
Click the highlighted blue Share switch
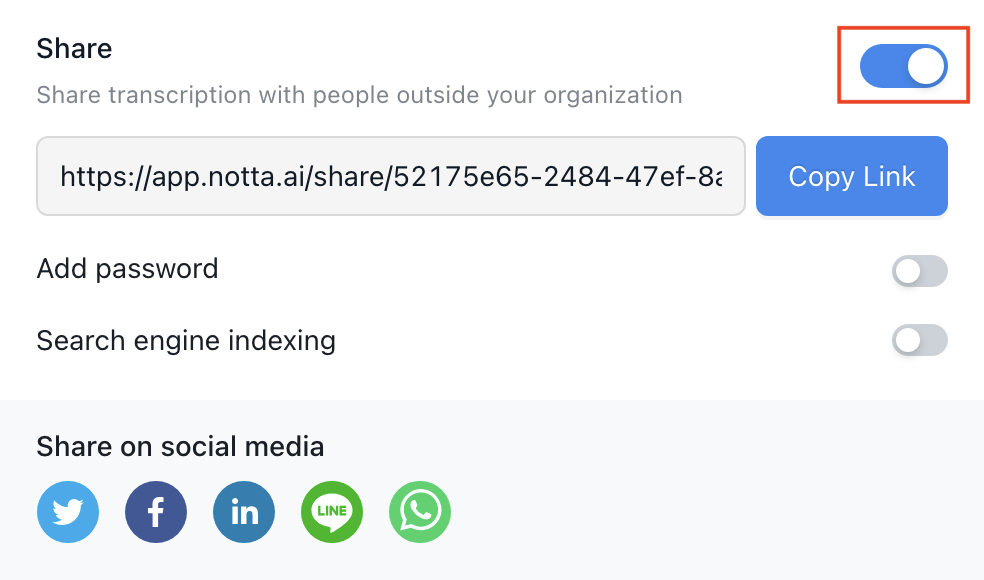(x=903, y=66)
